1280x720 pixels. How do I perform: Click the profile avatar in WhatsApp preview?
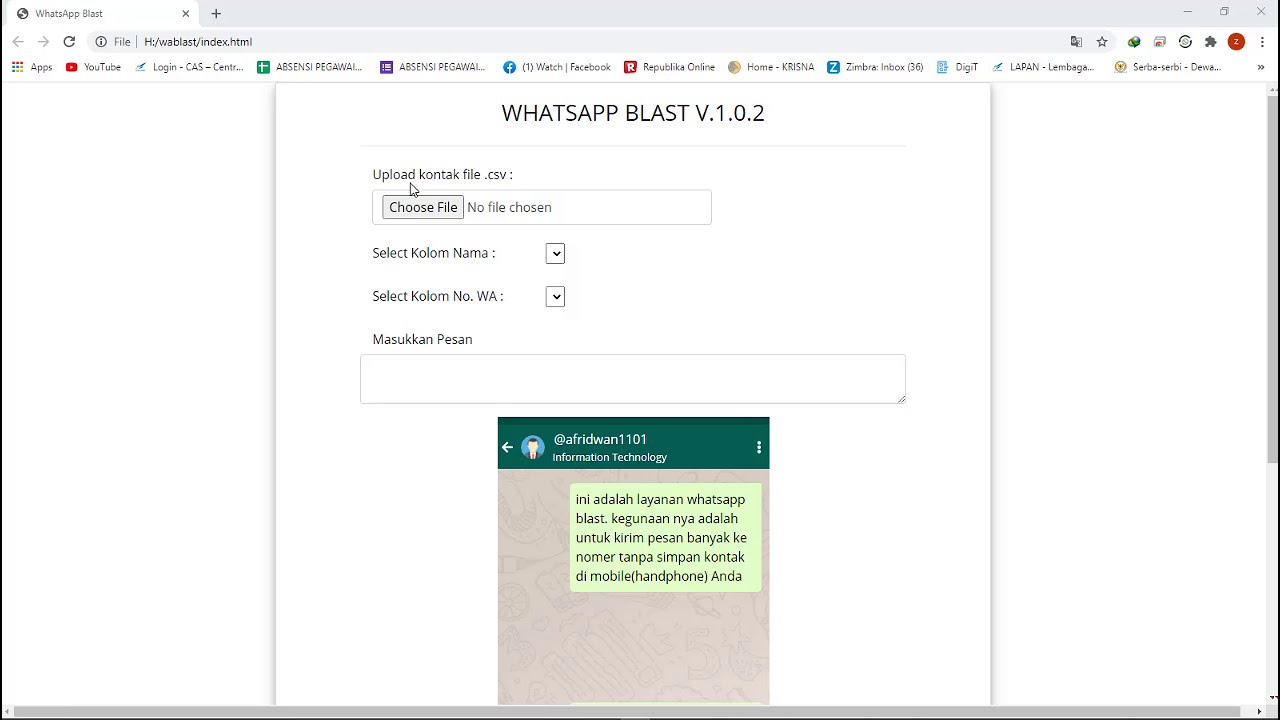[x=533, y=447]
